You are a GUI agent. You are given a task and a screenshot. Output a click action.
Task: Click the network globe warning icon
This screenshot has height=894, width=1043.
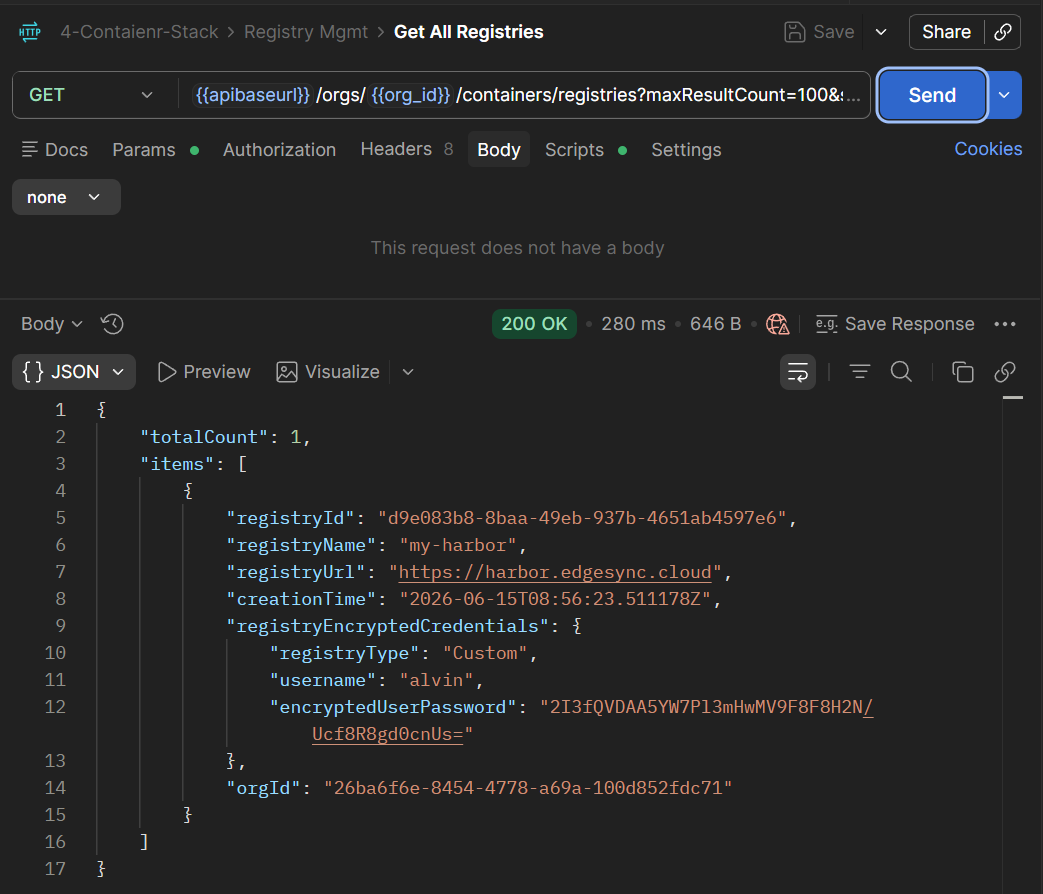coord(777,324)
